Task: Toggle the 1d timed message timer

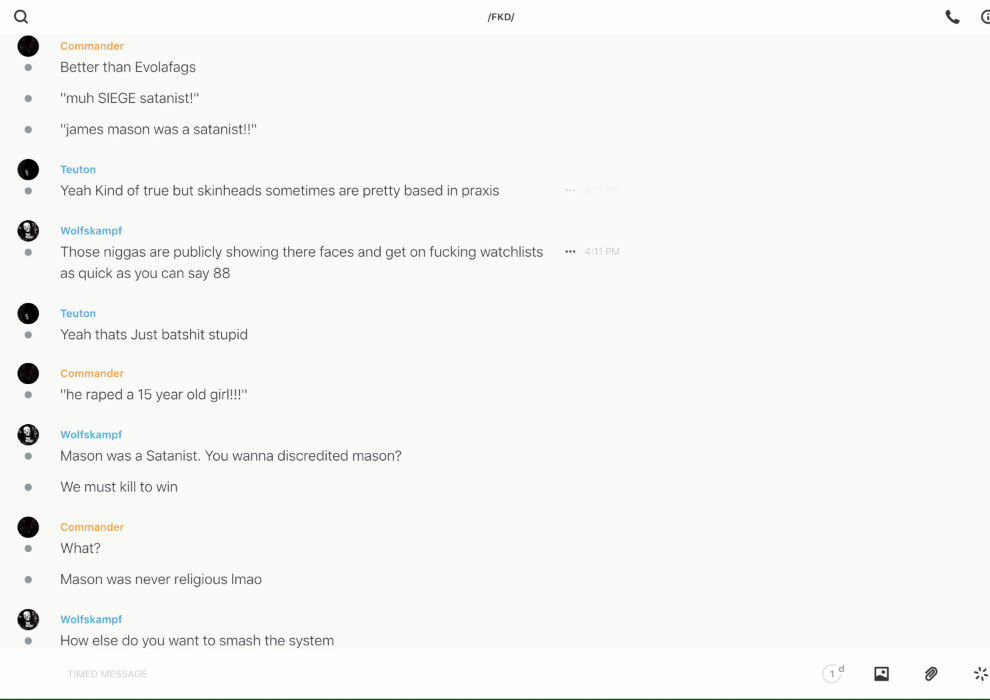Action: tap(833, 674)
